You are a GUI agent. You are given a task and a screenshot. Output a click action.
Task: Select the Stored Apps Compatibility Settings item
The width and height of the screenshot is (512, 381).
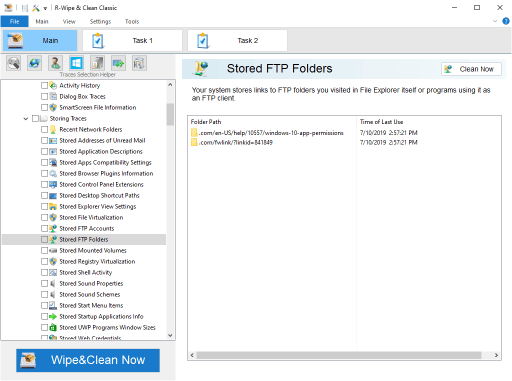(105, 162)
